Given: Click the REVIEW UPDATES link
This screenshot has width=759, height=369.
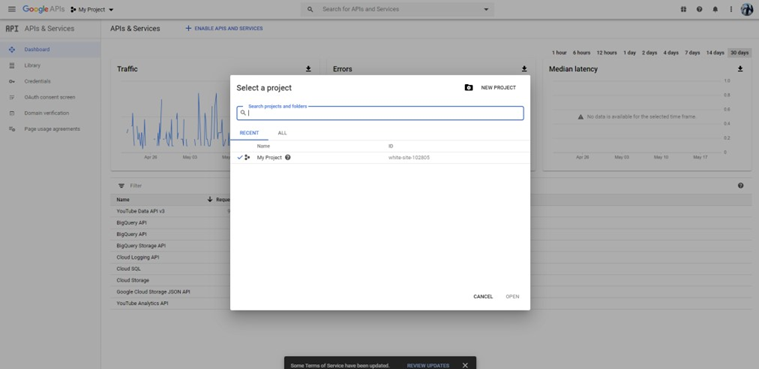Looking at the screenshot, I should pyautogui.click(x=428, y=366).
